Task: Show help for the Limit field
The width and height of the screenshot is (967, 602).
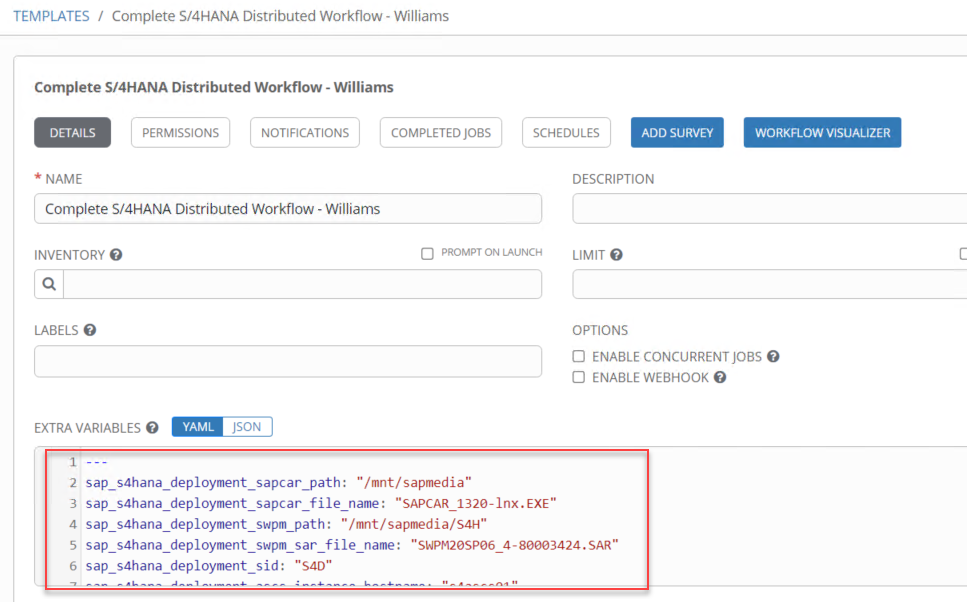Action: 616,255
